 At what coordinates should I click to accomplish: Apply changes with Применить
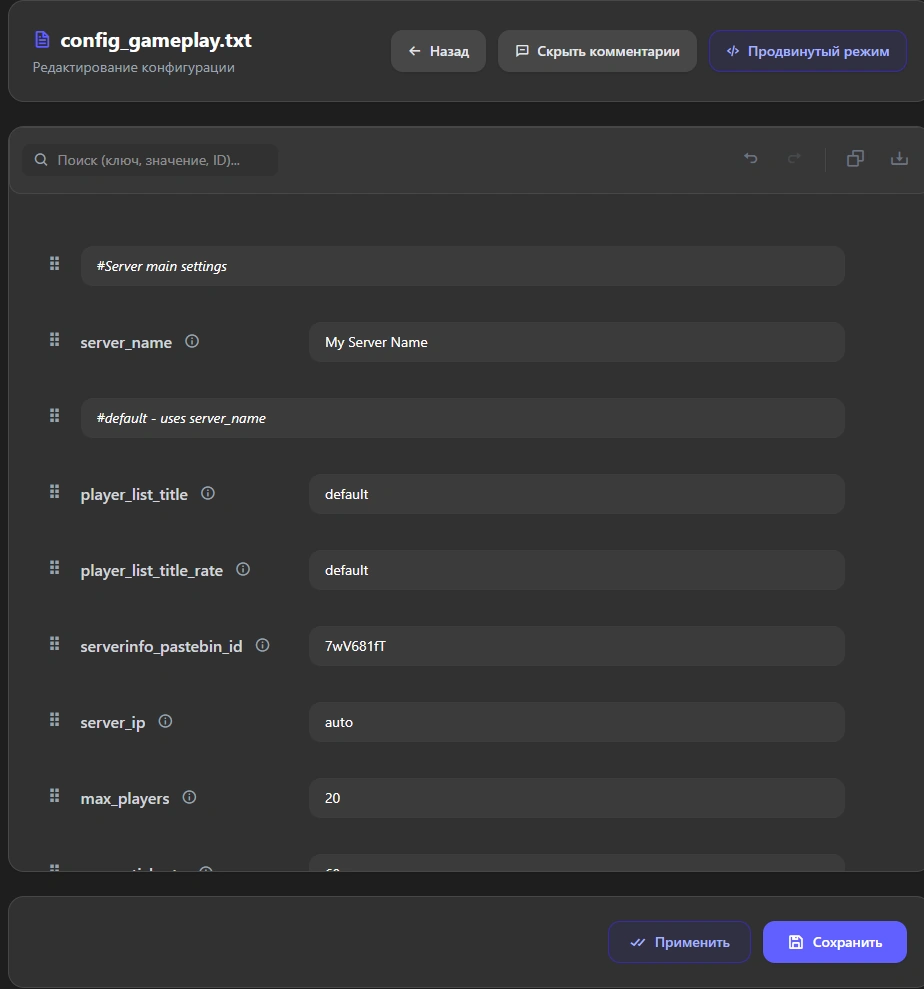coord(679,942)
